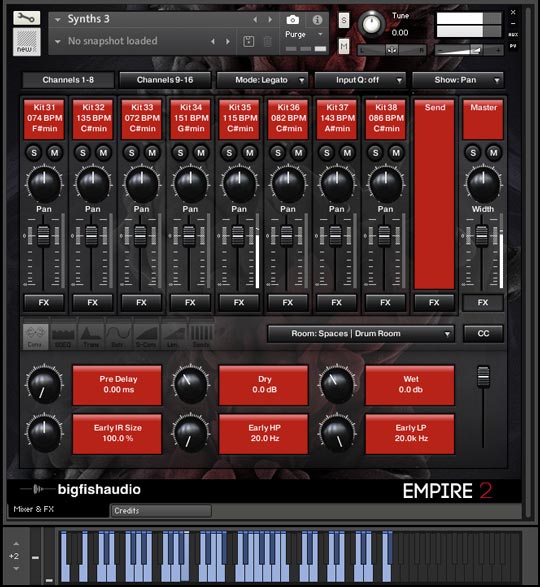Mute the Kit 38 channel
540x587 pixels.
396,153
